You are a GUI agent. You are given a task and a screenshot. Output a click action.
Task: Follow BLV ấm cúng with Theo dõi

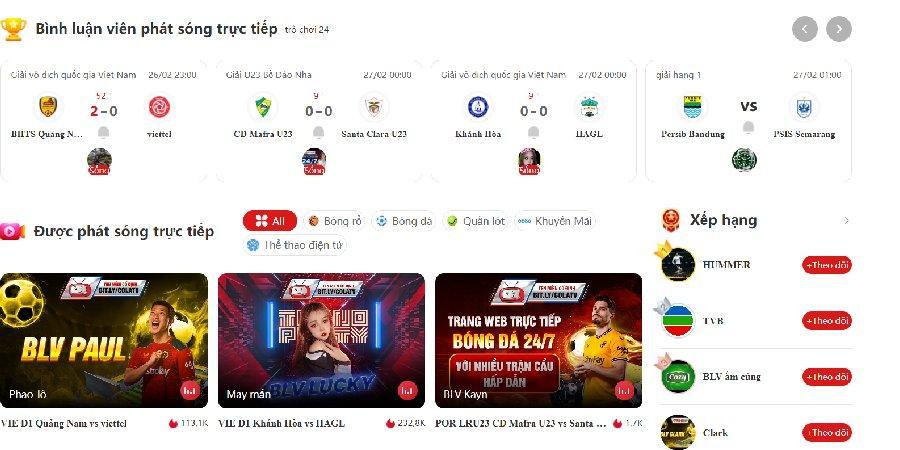point(827,377)
